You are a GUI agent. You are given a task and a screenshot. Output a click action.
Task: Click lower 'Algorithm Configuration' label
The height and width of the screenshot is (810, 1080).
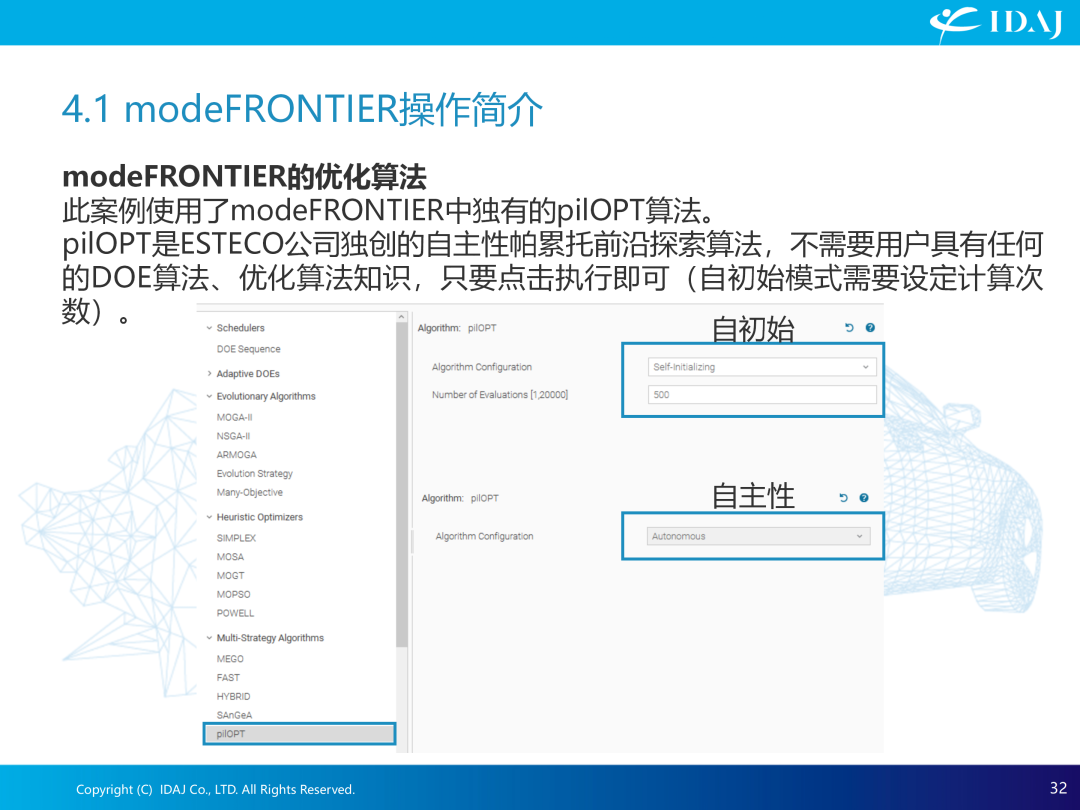(x=484, y=536)
